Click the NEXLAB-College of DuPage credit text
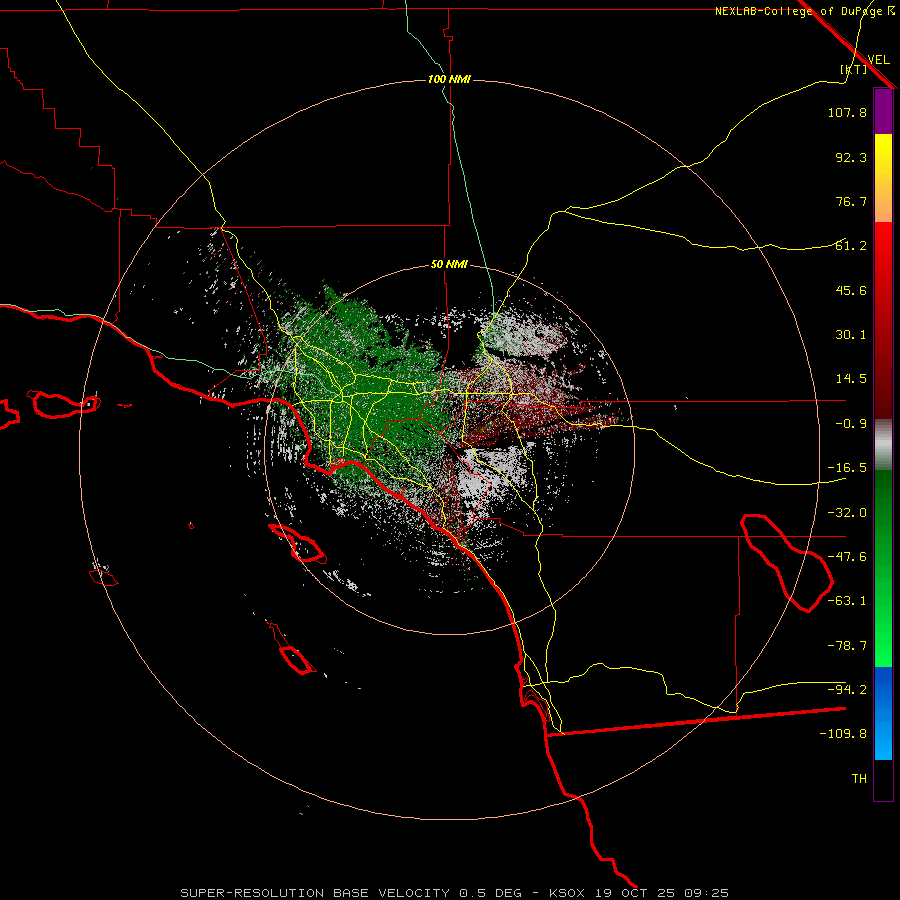This screenshot has height=900, width=900. (805, 11)
